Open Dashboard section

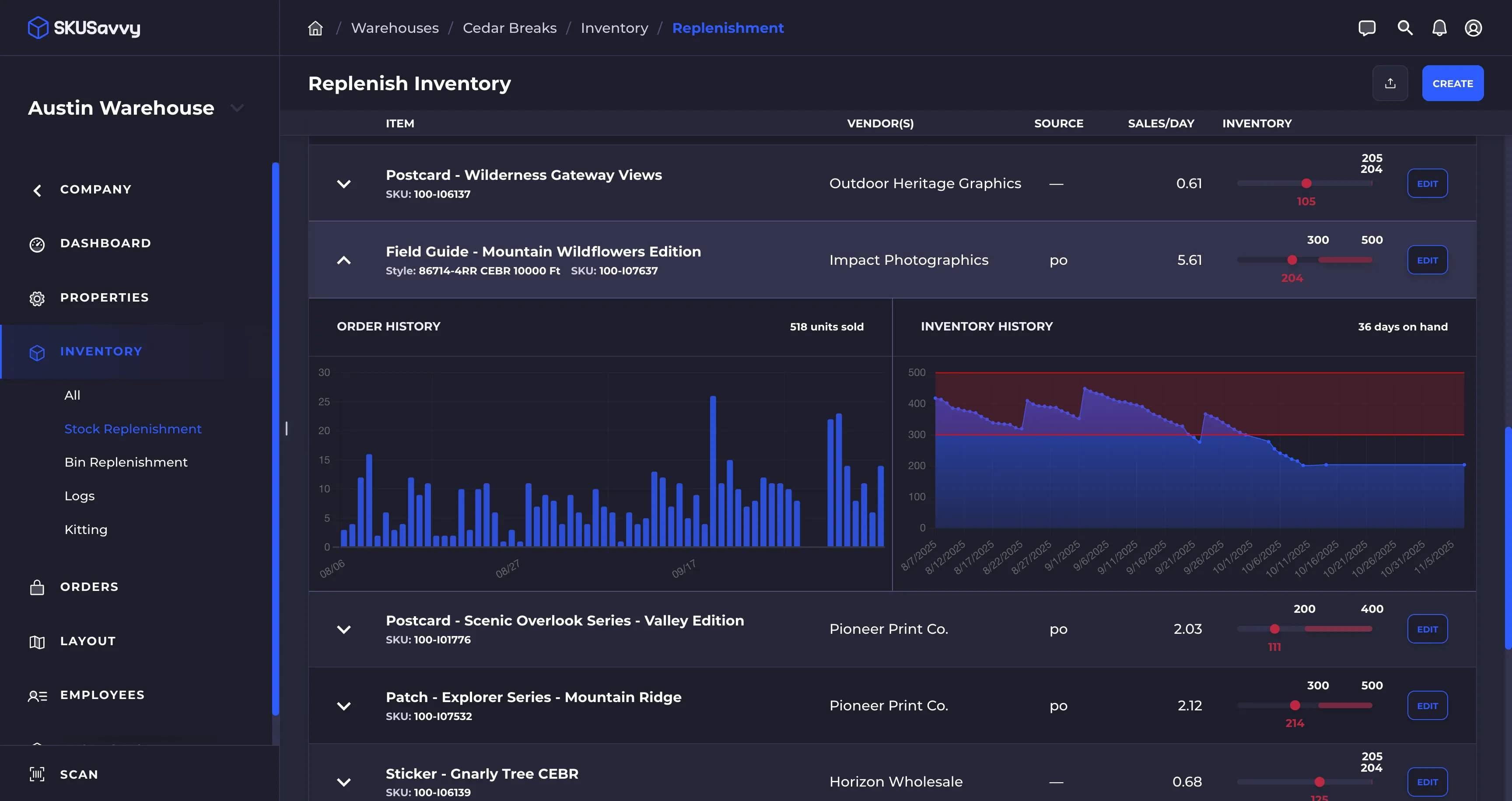(x=105, y=243)
